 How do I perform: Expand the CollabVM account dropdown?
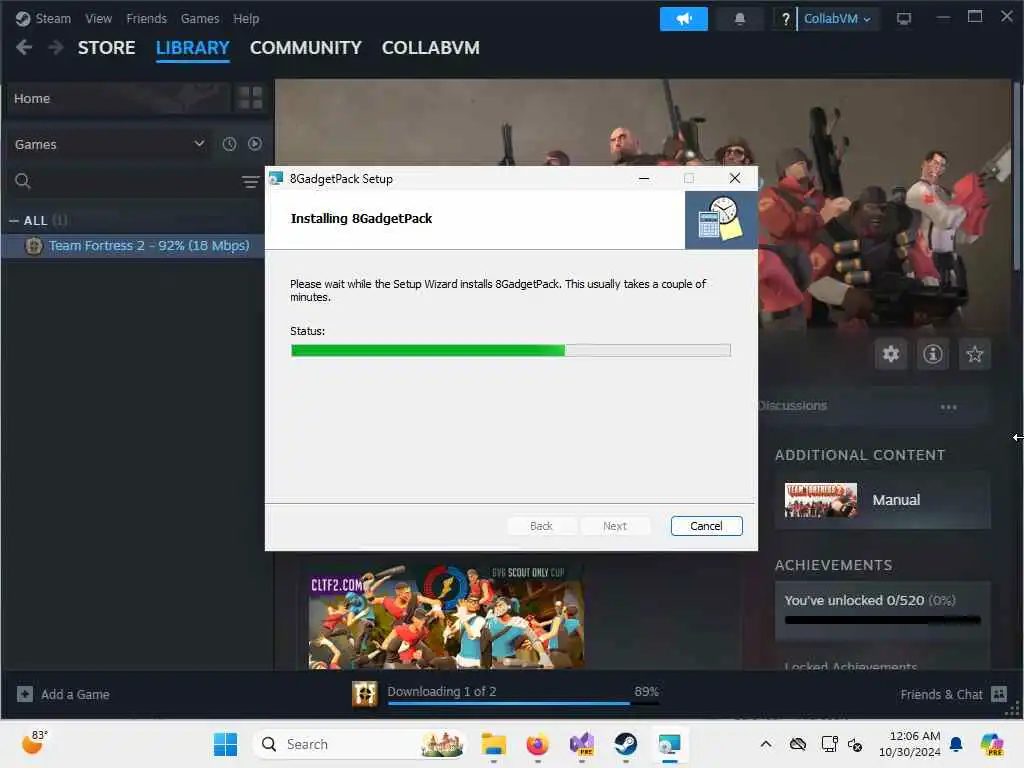pyautogui.click(x=837, y=19)
